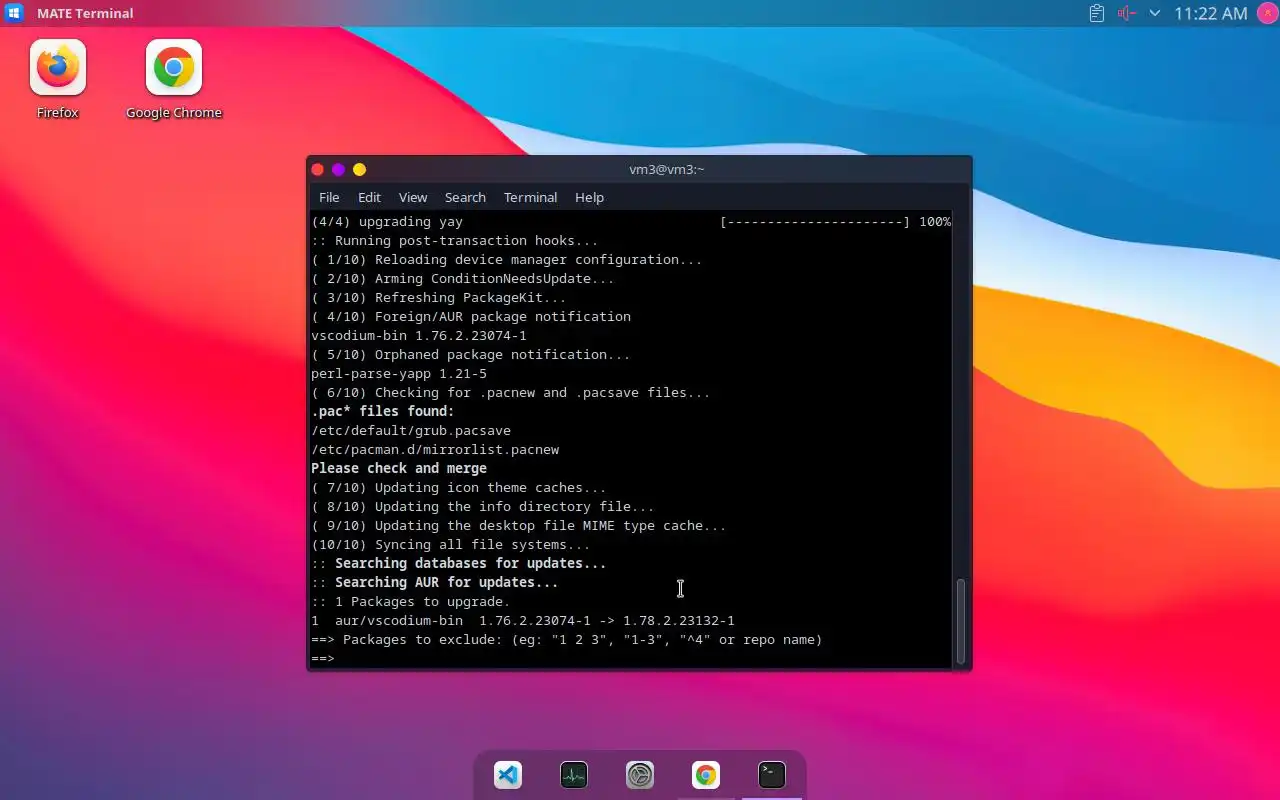The image size is (1280, 800).
Task: Launch VS Code from dock
Action: [508, 775]
